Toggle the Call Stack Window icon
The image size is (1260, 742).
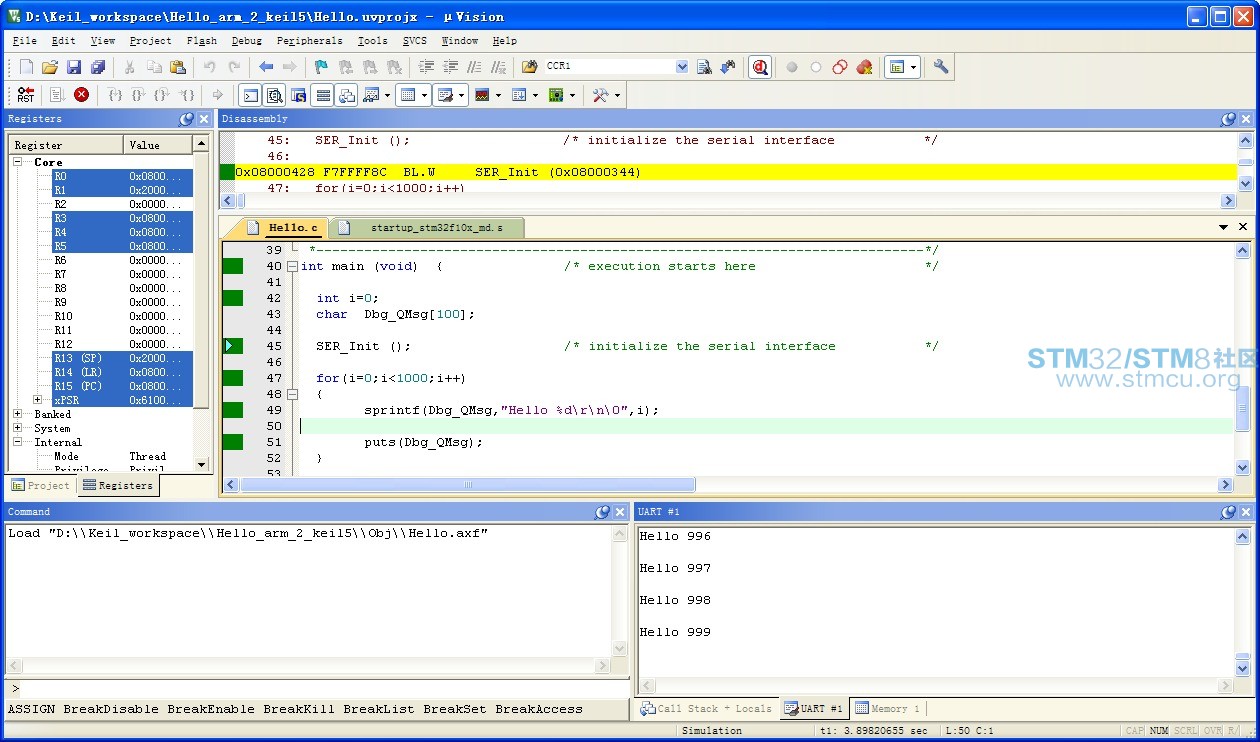point(347,95)
